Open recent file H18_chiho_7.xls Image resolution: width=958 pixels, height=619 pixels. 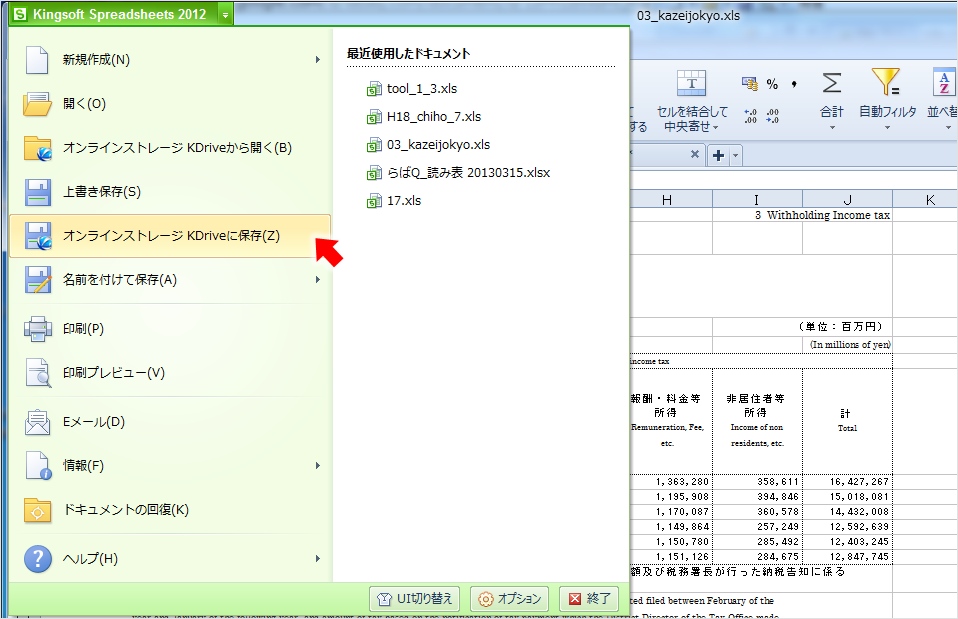pyautogui.click(x=423, y=117)
